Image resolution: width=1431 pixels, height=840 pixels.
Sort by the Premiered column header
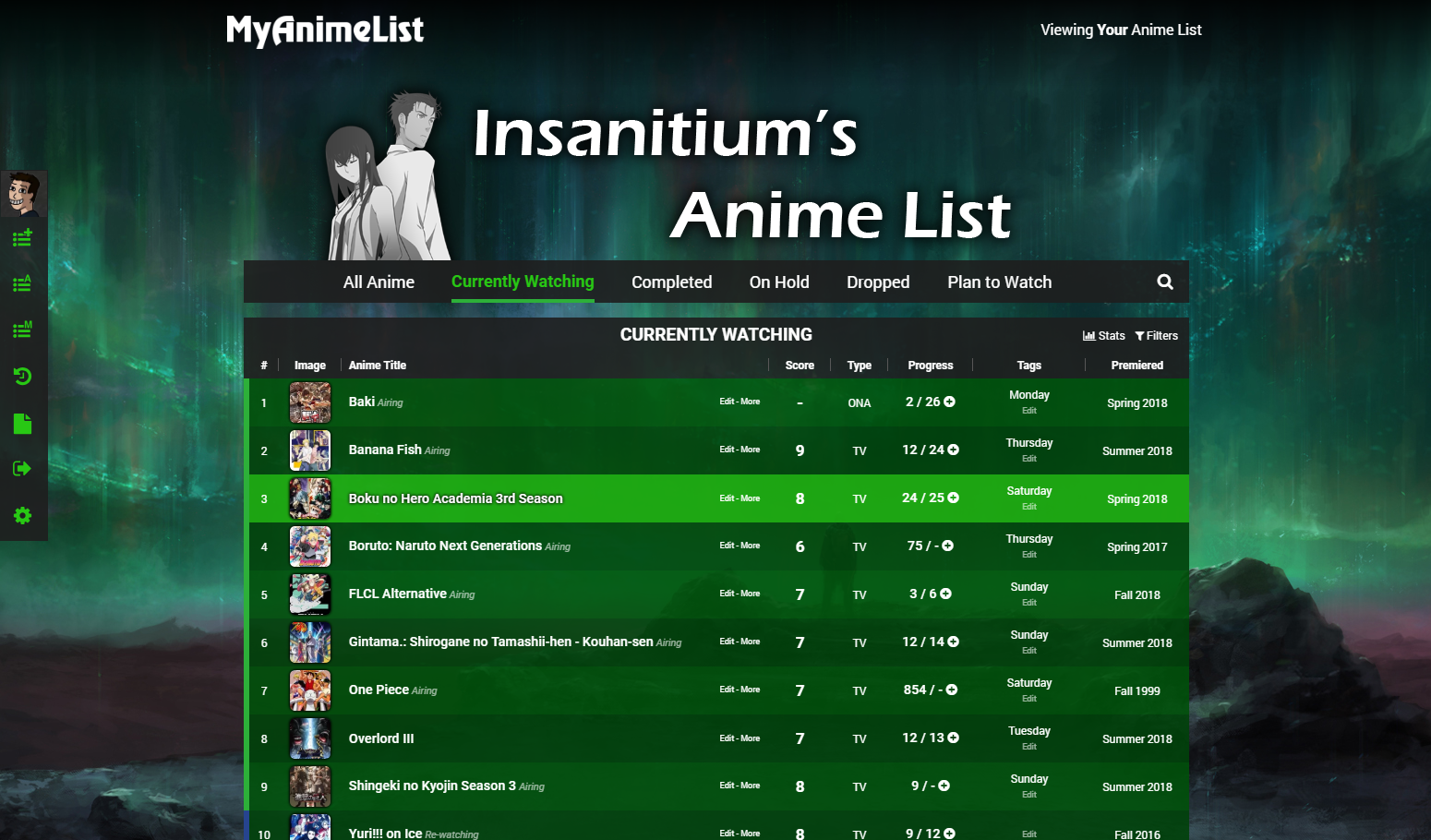click(1137, 366)
